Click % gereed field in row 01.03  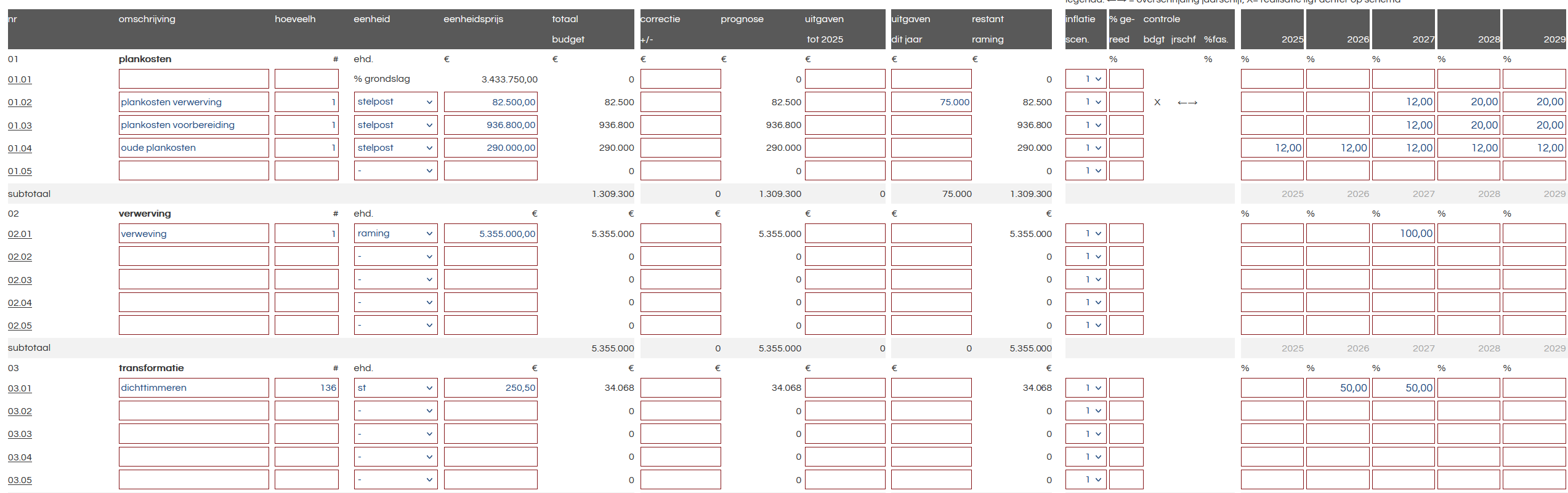[1126, 125]
